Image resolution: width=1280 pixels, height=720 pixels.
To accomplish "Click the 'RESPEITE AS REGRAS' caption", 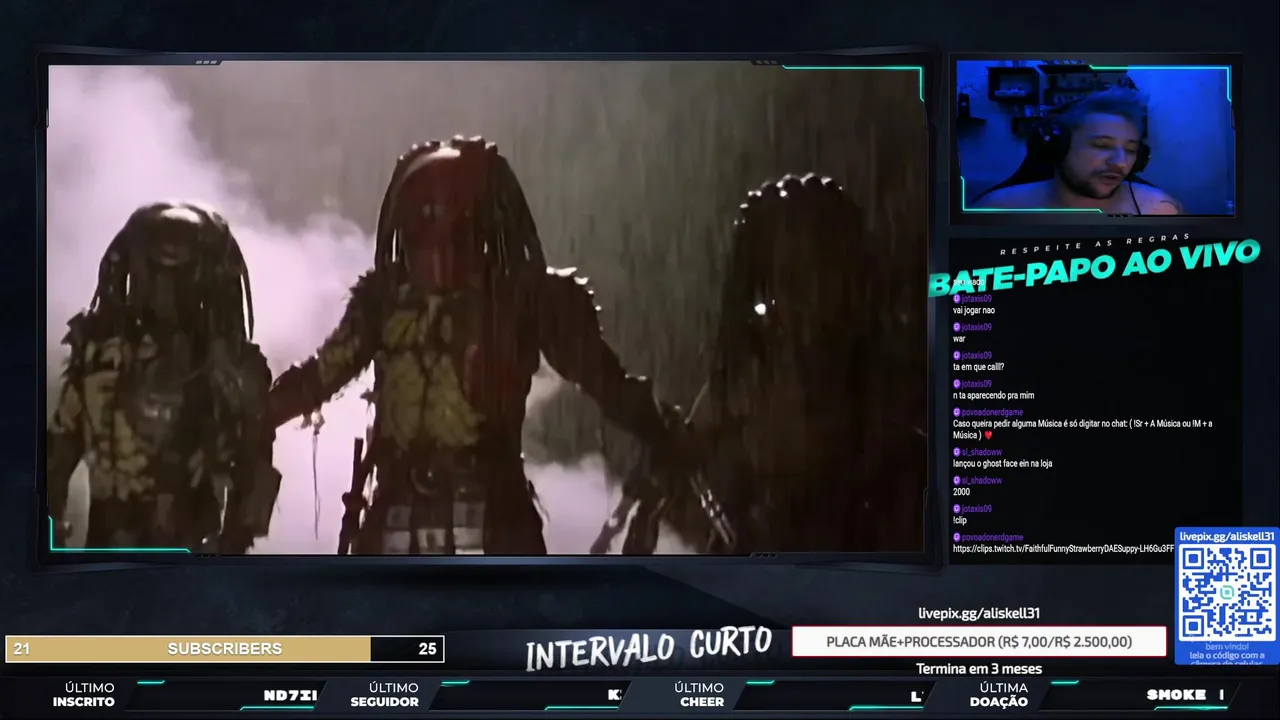I will pos(1096,244).
